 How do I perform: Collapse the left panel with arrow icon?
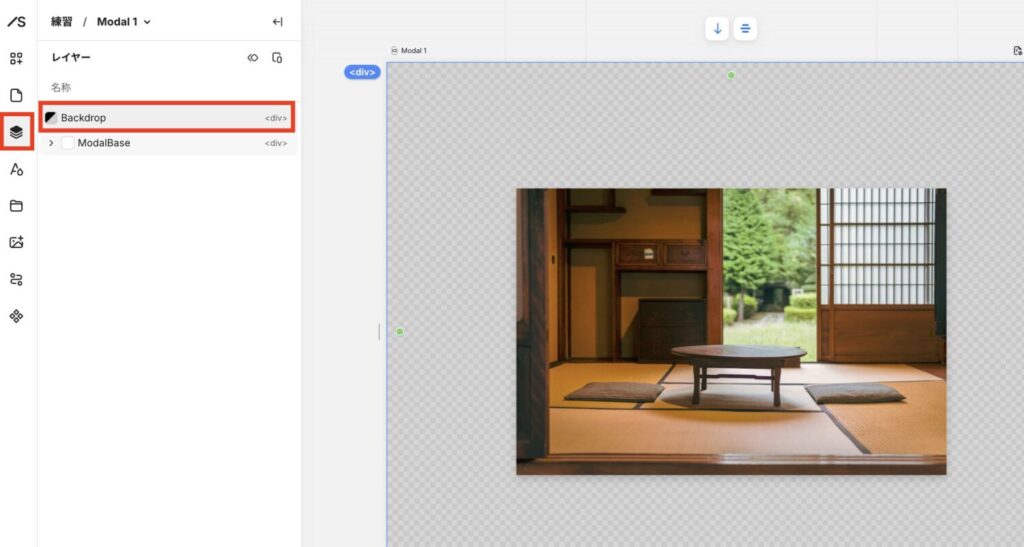277,22
